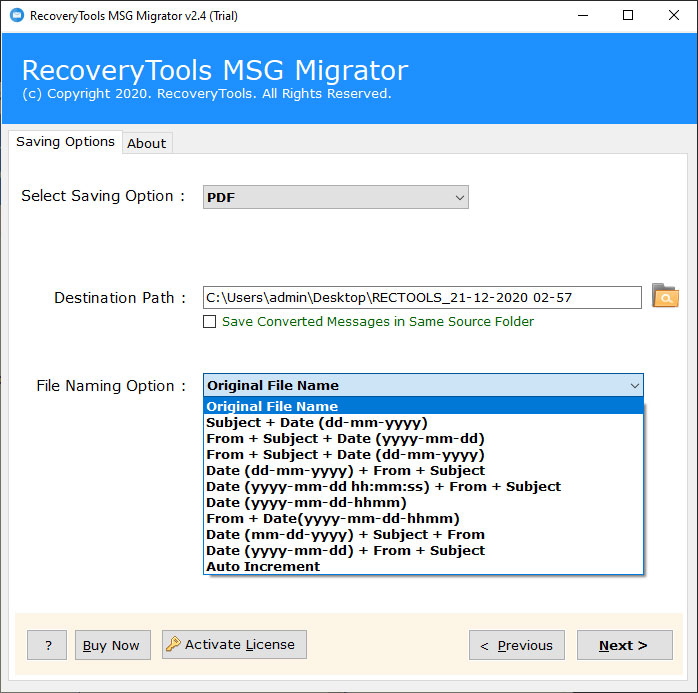The width and height of the screenshot is (698, 693).
Task: Choose Auto Increment naming option
Action: 423,566
